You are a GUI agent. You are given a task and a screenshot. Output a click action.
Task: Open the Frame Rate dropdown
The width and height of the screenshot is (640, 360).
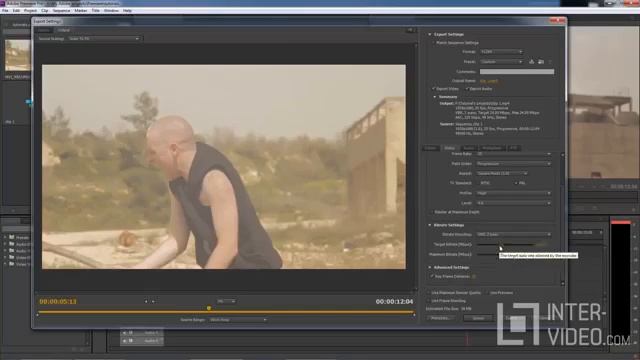pyautogui.click(x=513, y=154)
